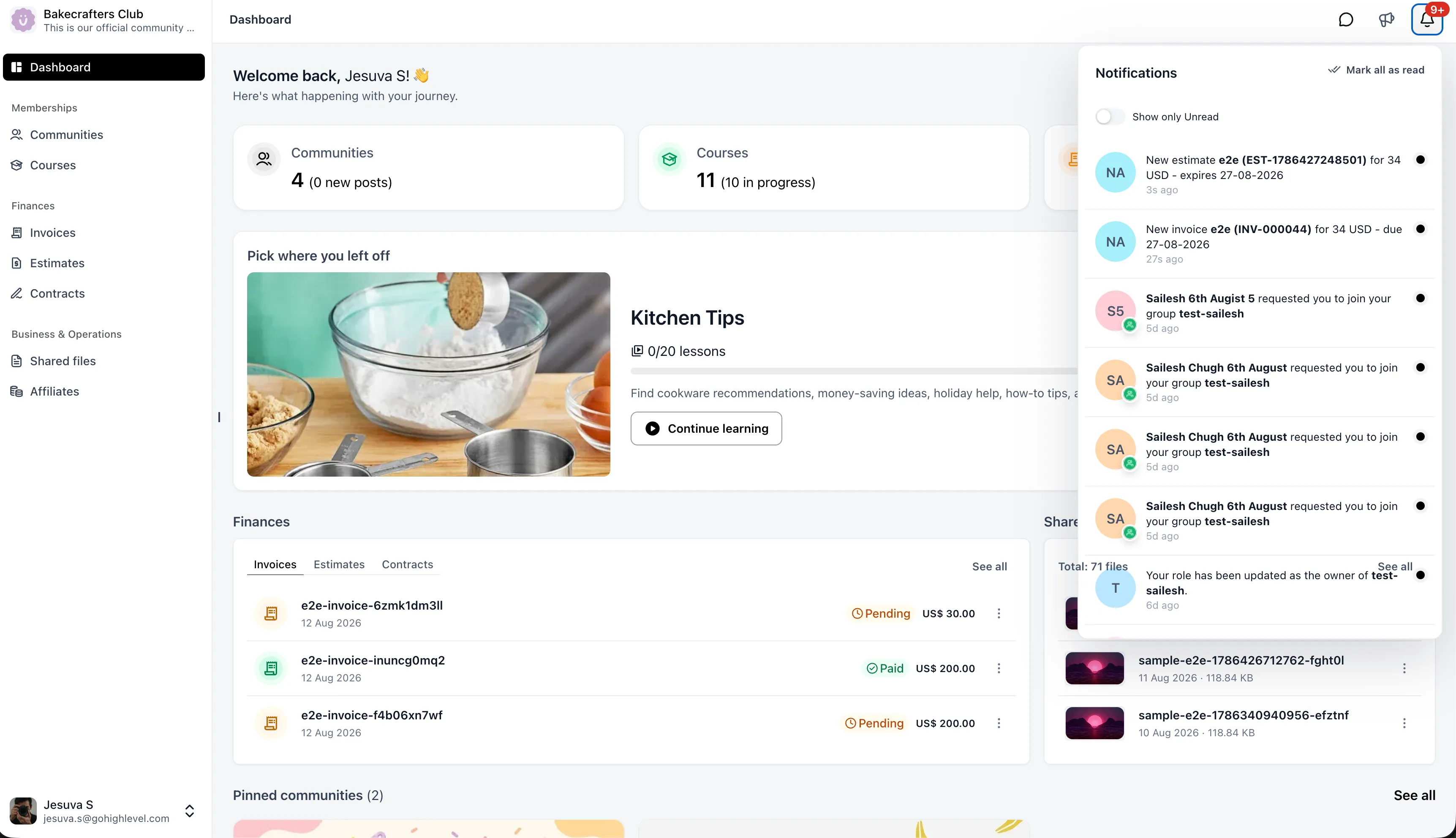
Task: Open the sample-e2e-1786426712762-fght0l file thumbnail
Action: [x=1094, y=668]
